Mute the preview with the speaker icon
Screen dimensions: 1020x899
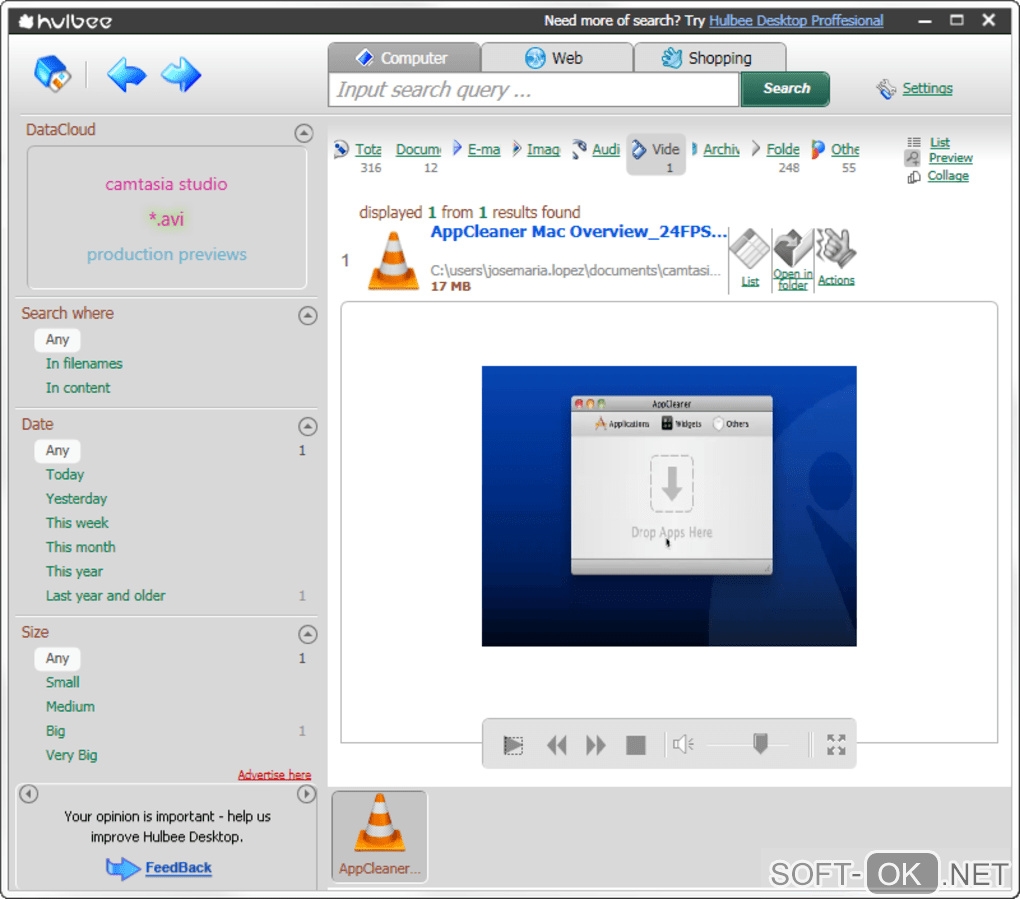(x=683, y=744)
